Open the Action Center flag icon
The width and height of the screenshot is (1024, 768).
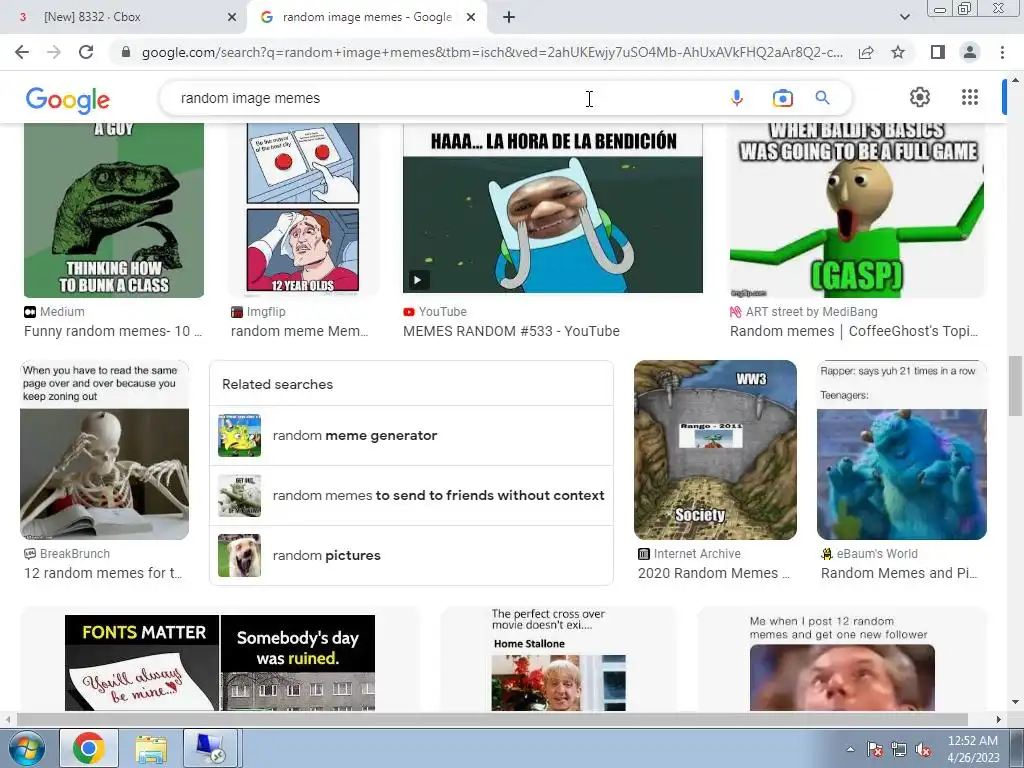point(874,749)
